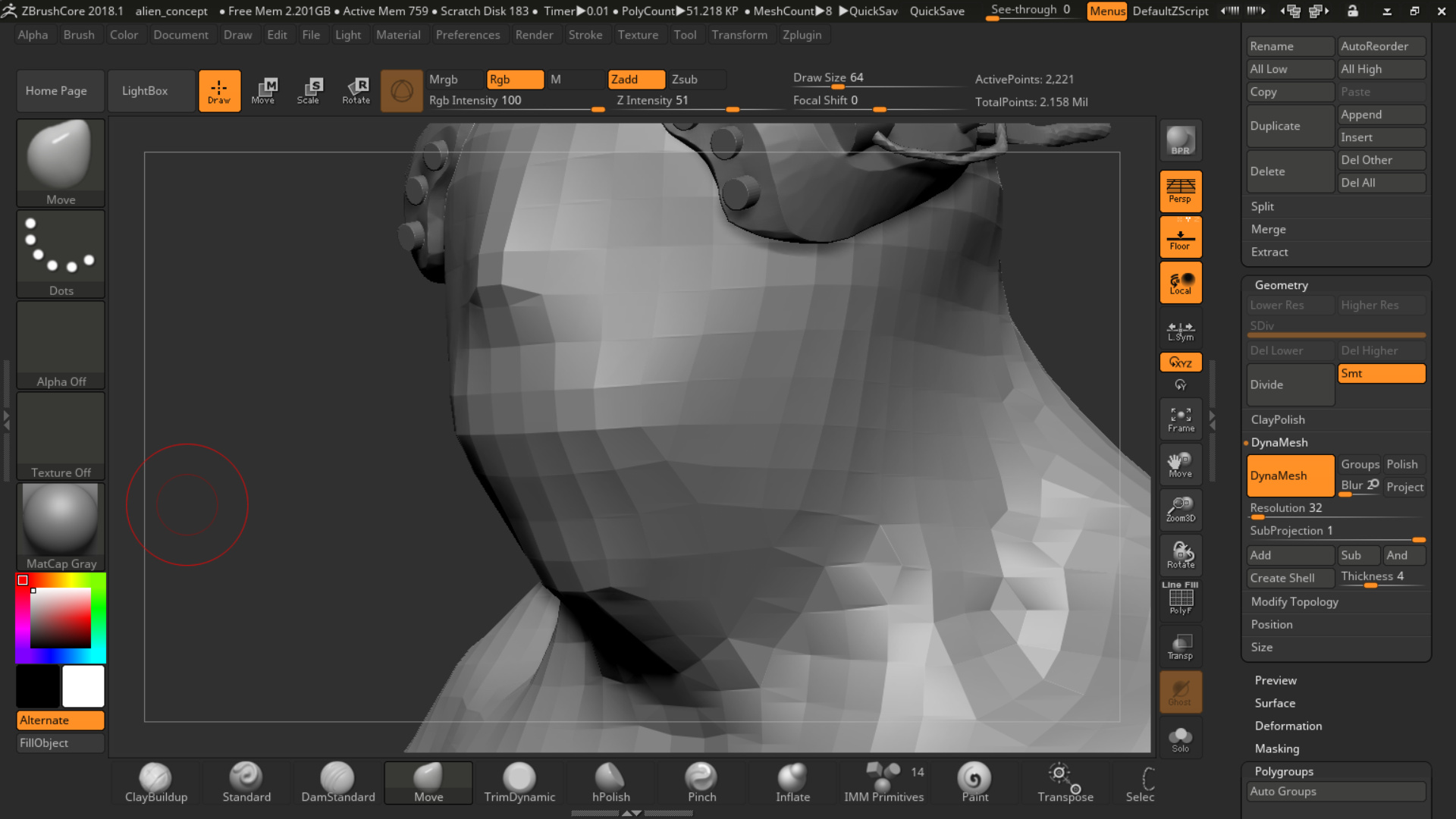Viewport: 1456px width, 819px height.
Task: Expand the Geometry section
Action: (x=1281, y=285)
